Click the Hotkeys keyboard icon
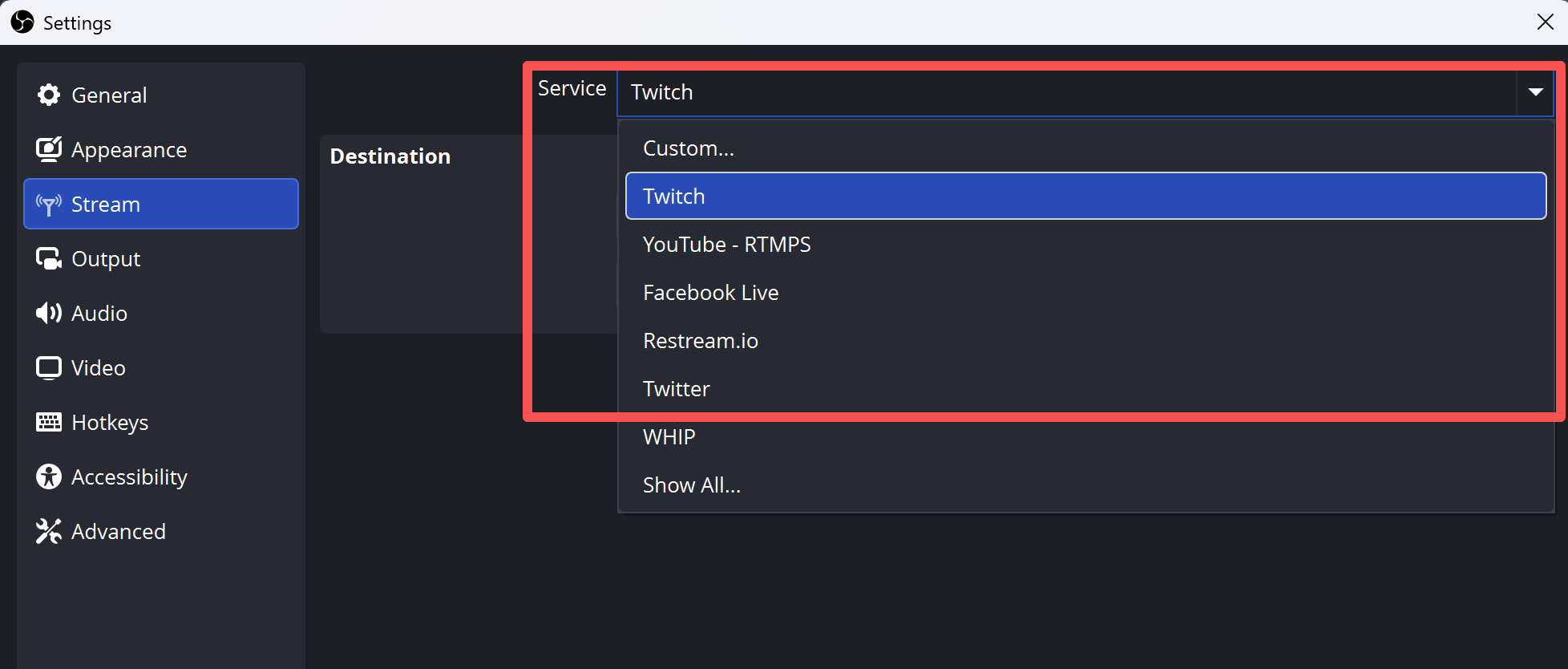The height and width of the screenshot is (669, 1568). point(49,422)
